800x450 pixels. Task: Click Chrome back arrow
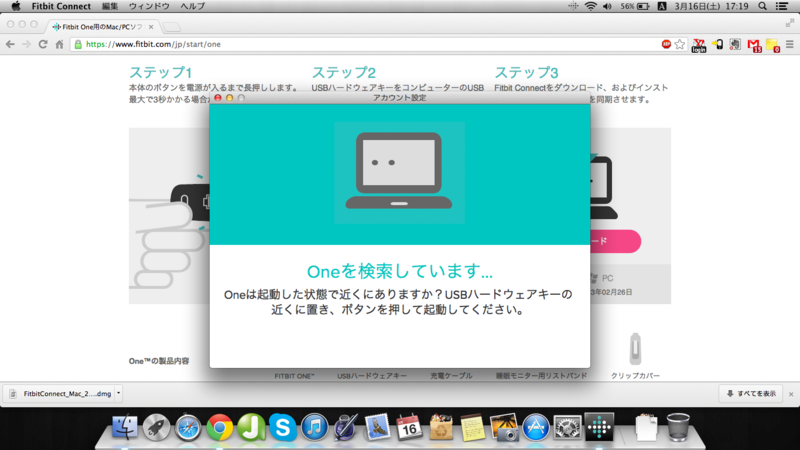(x=10, y=44)
